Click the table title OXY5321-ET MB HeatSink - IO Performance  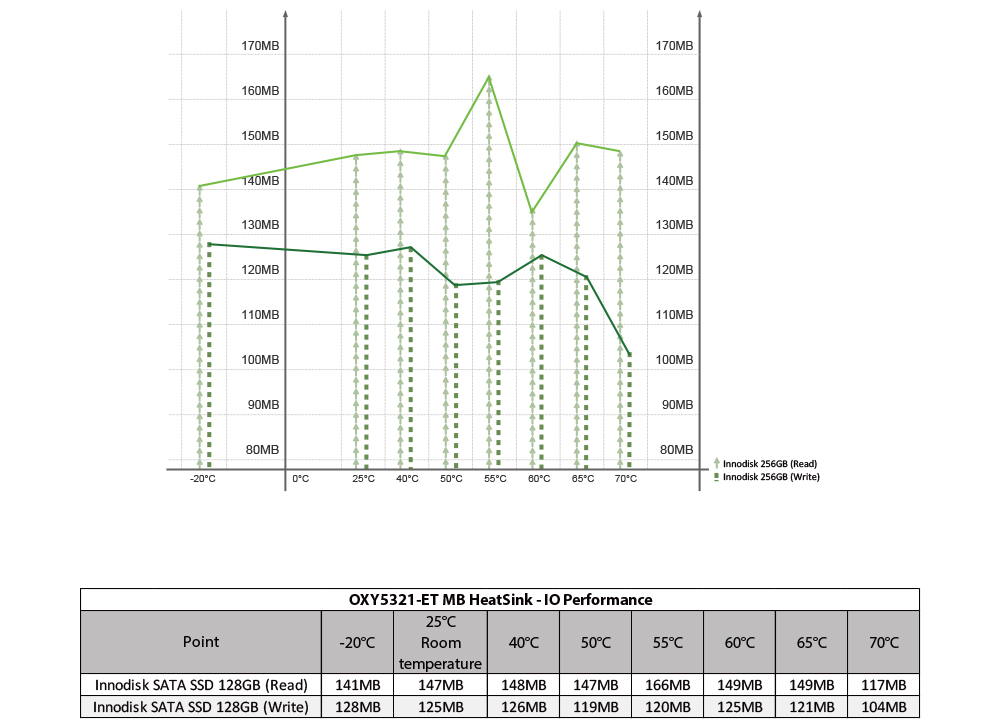click(500, 600)
